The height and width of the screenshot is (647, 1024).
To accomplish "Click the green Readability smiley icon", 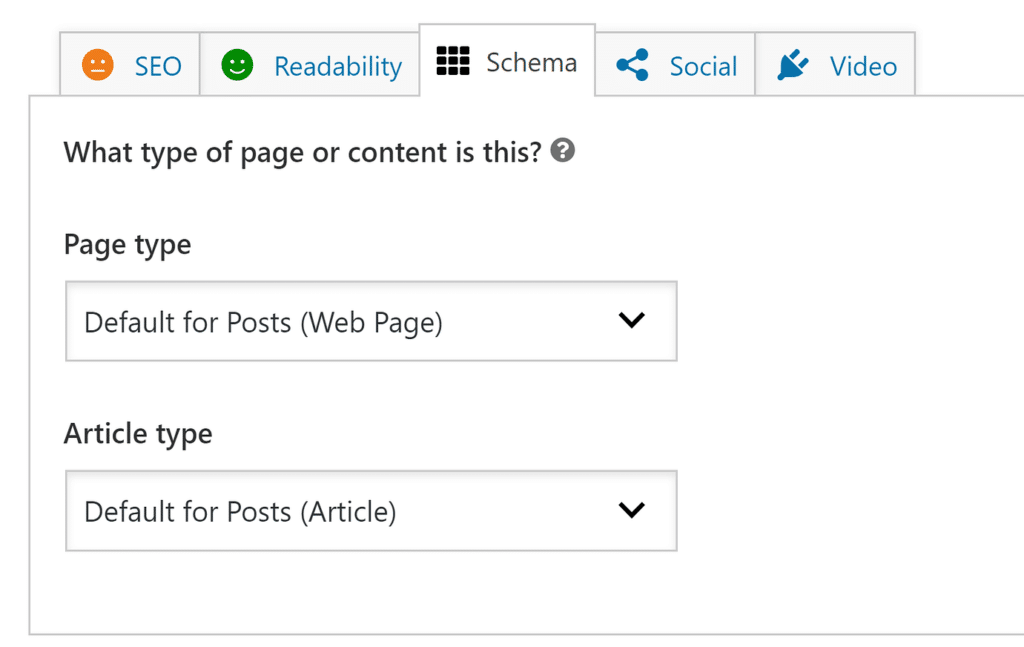I will coord(237,64).
